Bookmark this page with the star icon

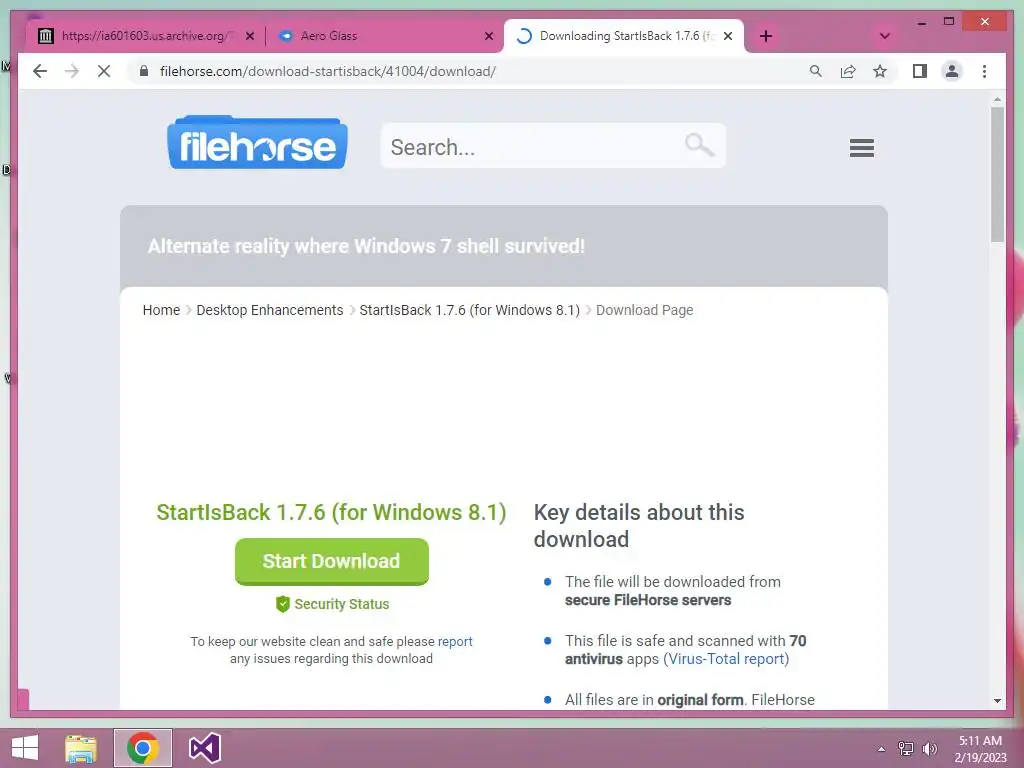coord(880,71)
